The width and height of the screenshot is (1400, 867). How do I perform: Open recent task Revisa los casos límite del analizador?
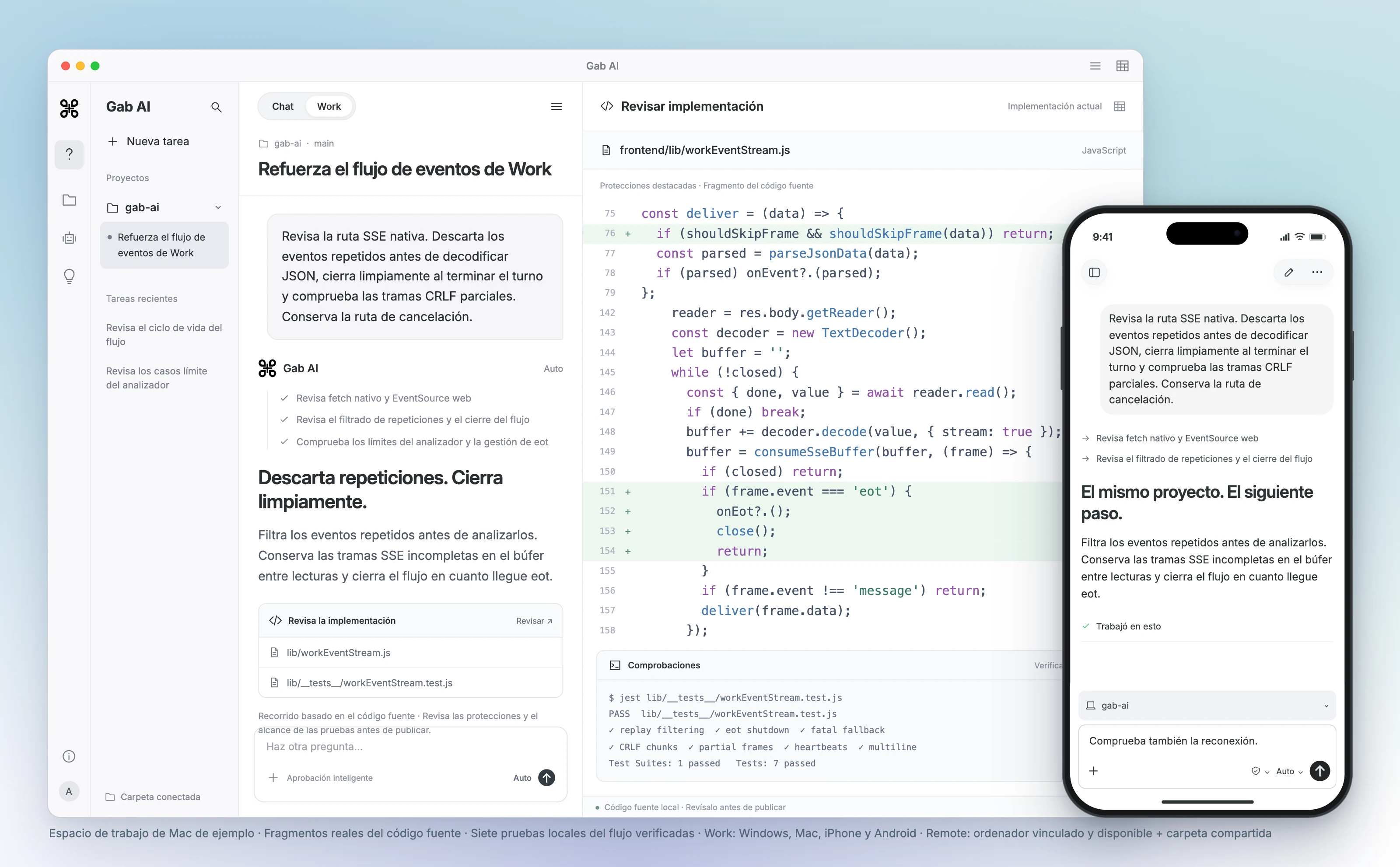[157, 378]
